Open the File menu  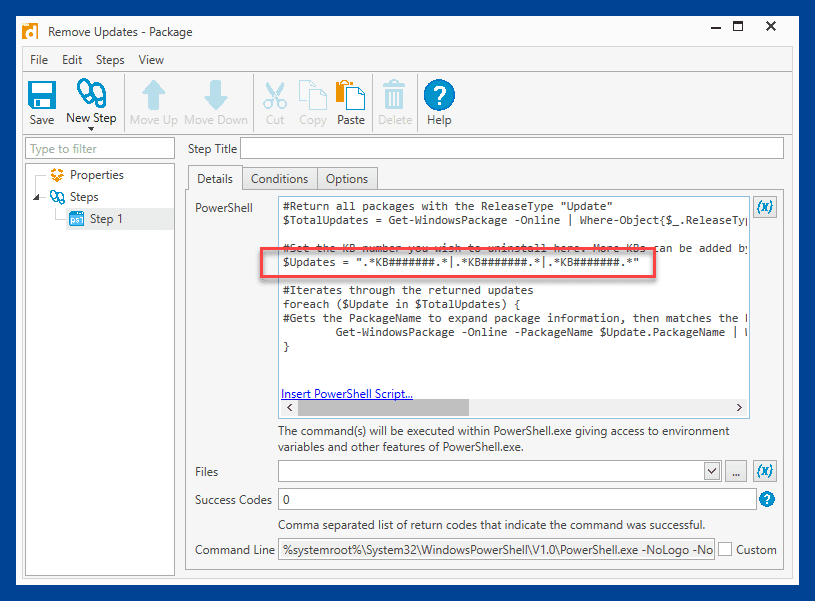[39, 60]
